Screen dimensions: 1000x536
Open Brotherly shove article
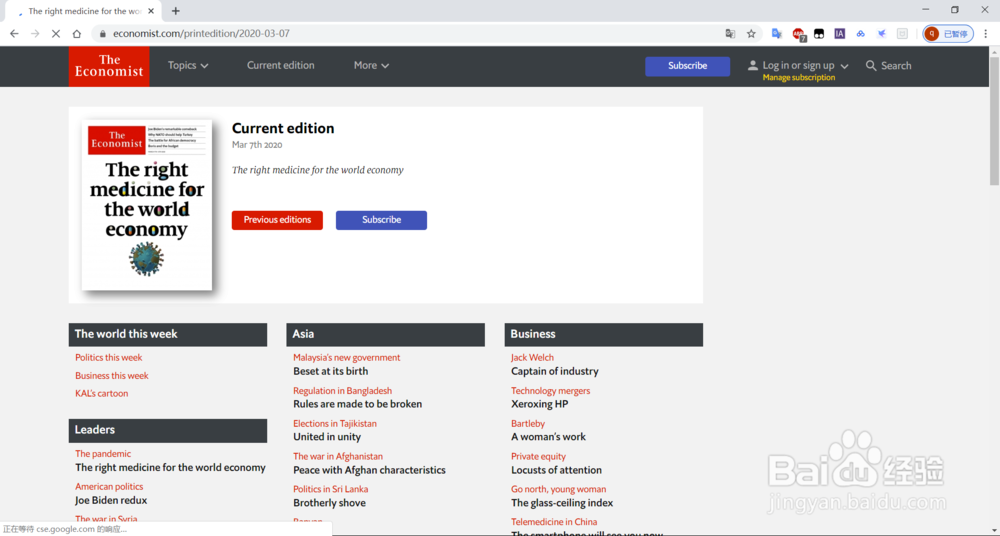point(329,503)
